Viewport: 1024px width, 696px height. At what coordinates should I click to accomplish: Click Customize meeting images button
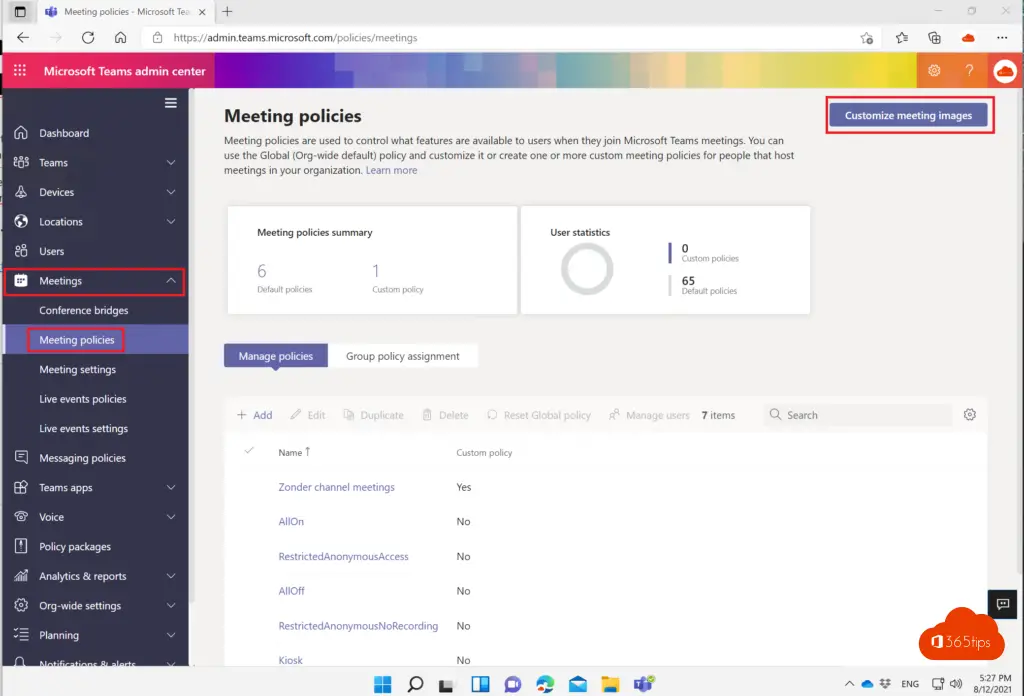coord(908,116)
